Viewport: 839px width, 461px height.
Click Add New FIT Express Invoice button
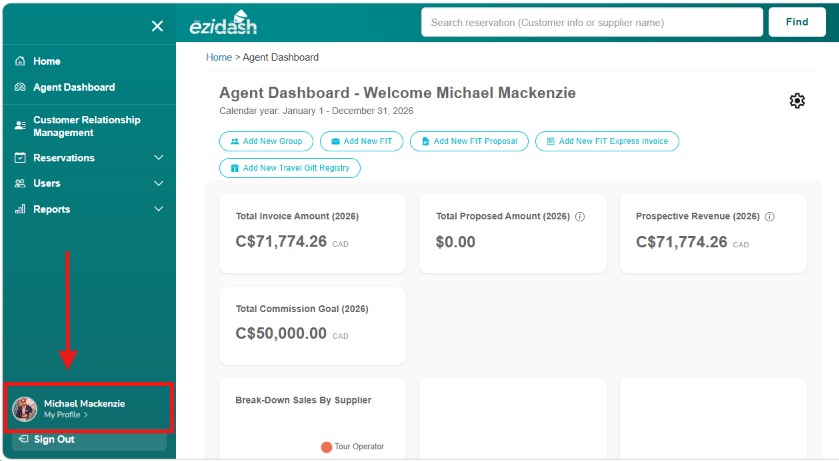607,141
